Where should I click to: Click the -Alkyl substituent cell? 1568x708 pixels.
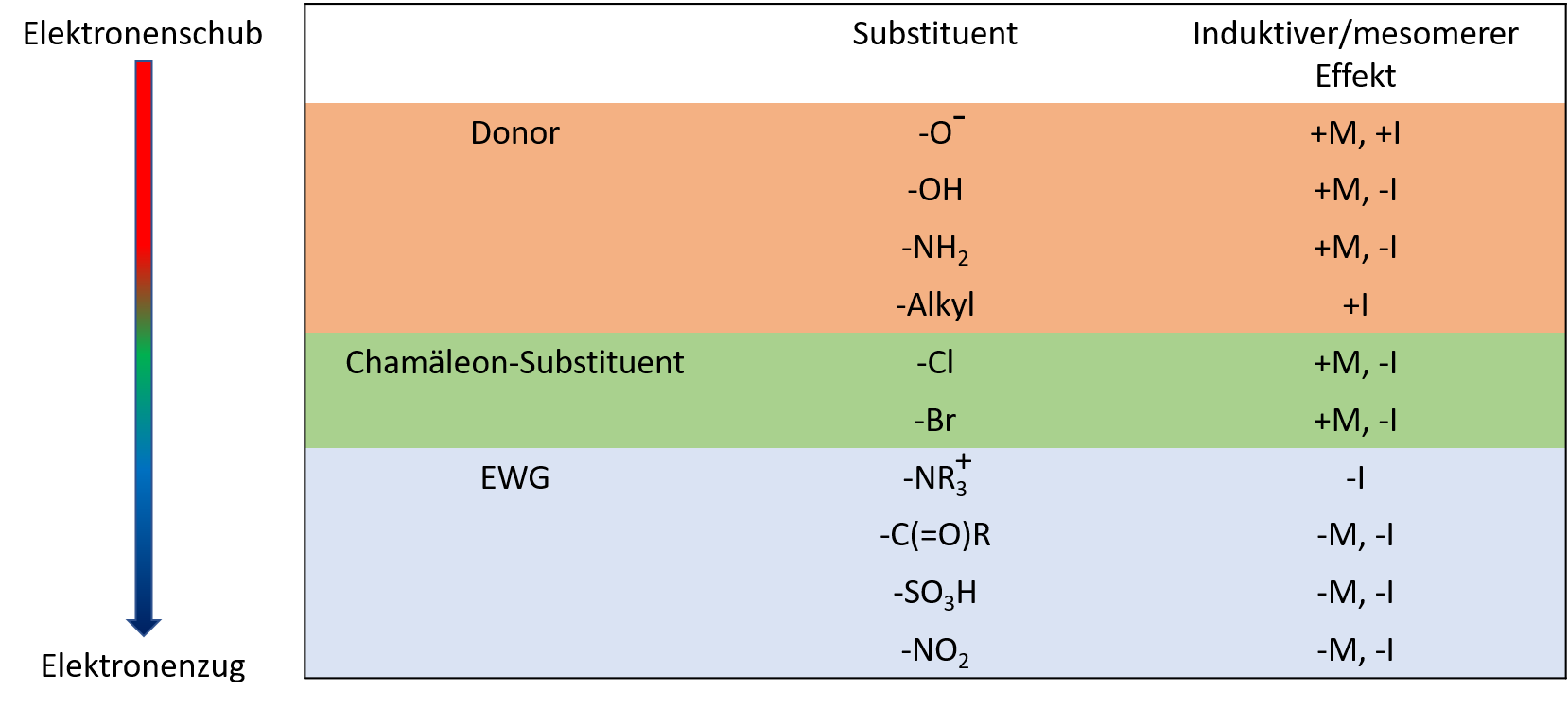click(x=934, y=305)
